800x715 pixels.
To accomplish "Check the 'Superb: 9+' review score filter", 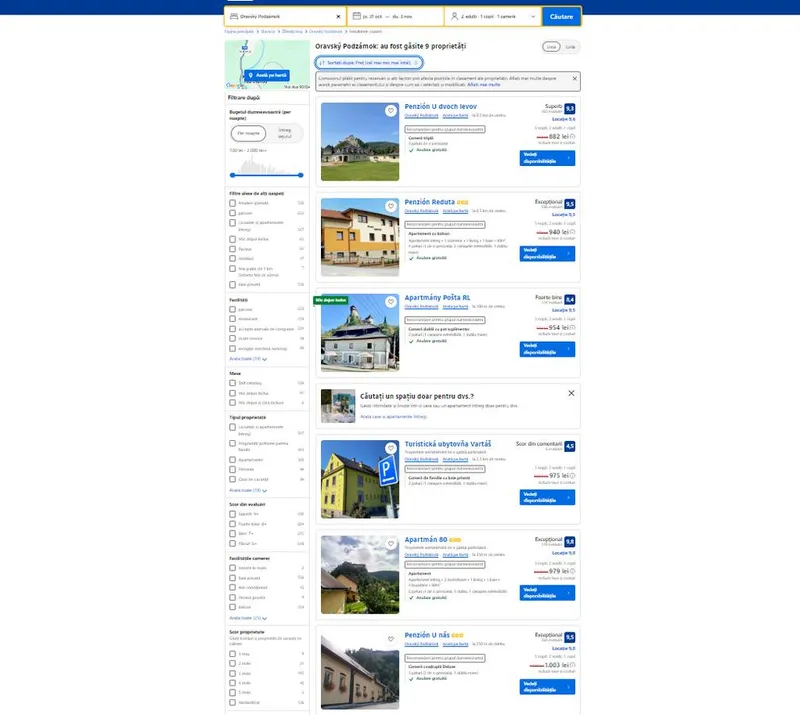I will [x=233, y=515].
